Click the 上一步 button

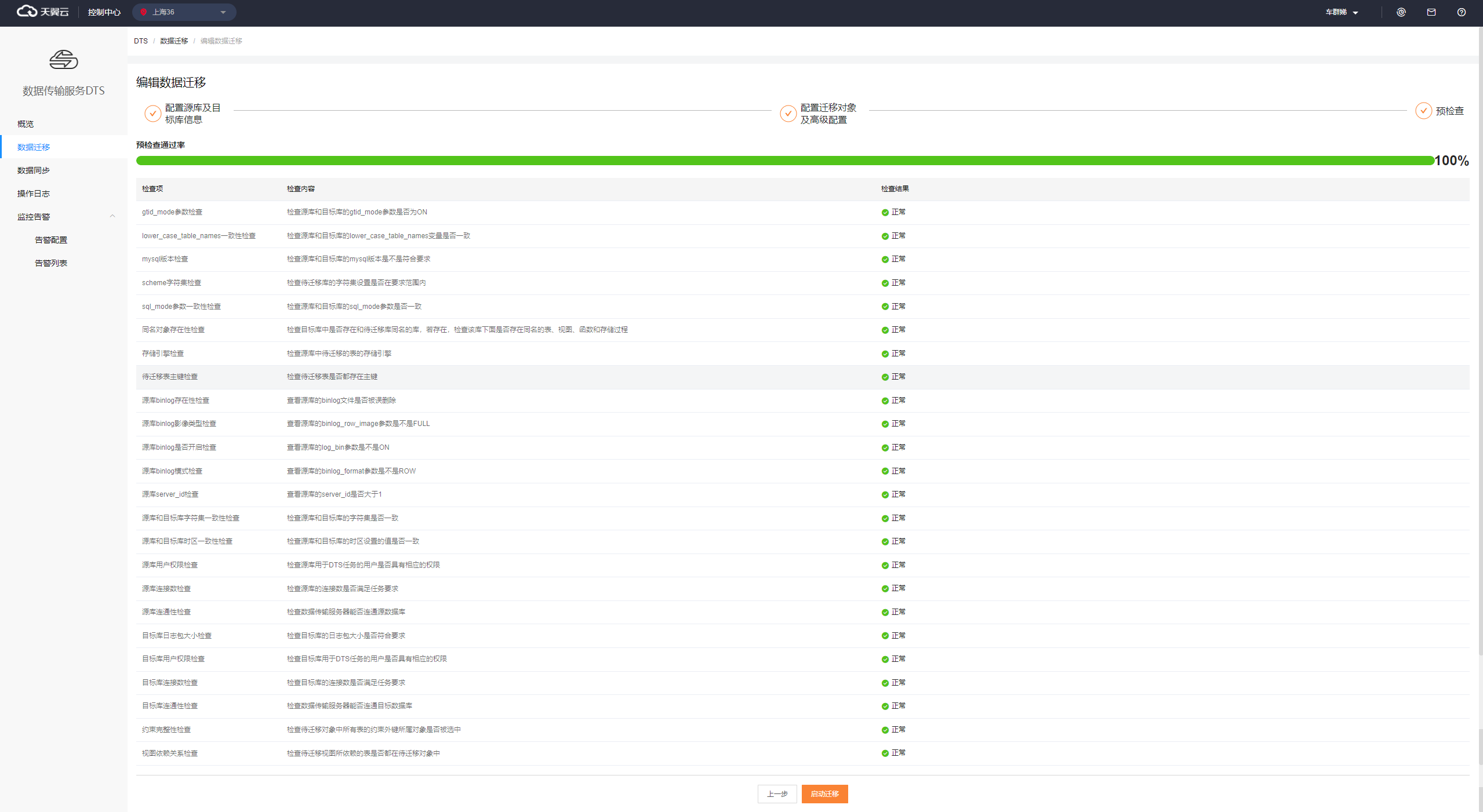[x=777, y=794]
